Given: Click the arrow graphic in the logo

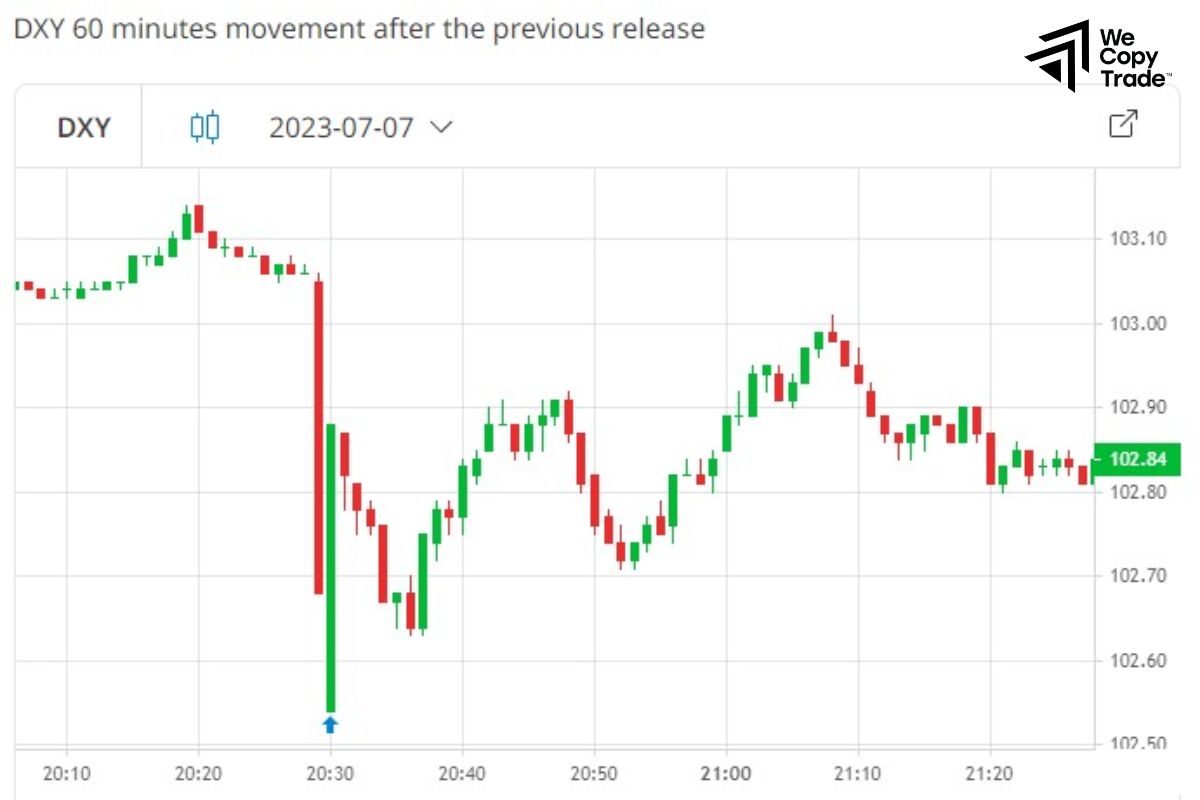Looking at the screenshot, I should pyautogui.click(x=1058, y=55).
